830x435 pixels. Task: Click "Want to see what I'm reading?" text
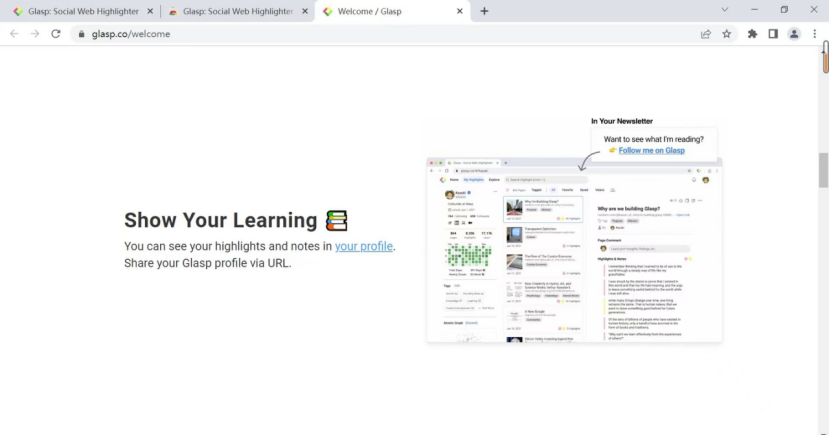tap(654, 139)
